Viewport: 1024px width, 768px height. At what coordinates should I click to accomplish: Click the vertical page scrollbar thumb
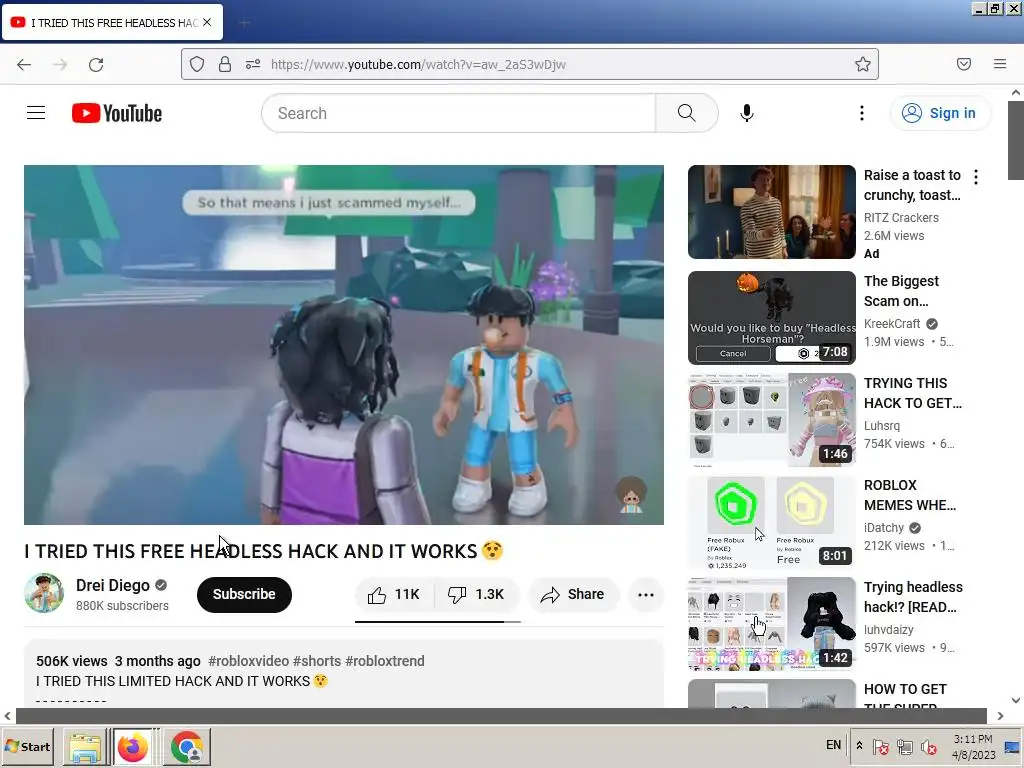(x=1016, y=140)
